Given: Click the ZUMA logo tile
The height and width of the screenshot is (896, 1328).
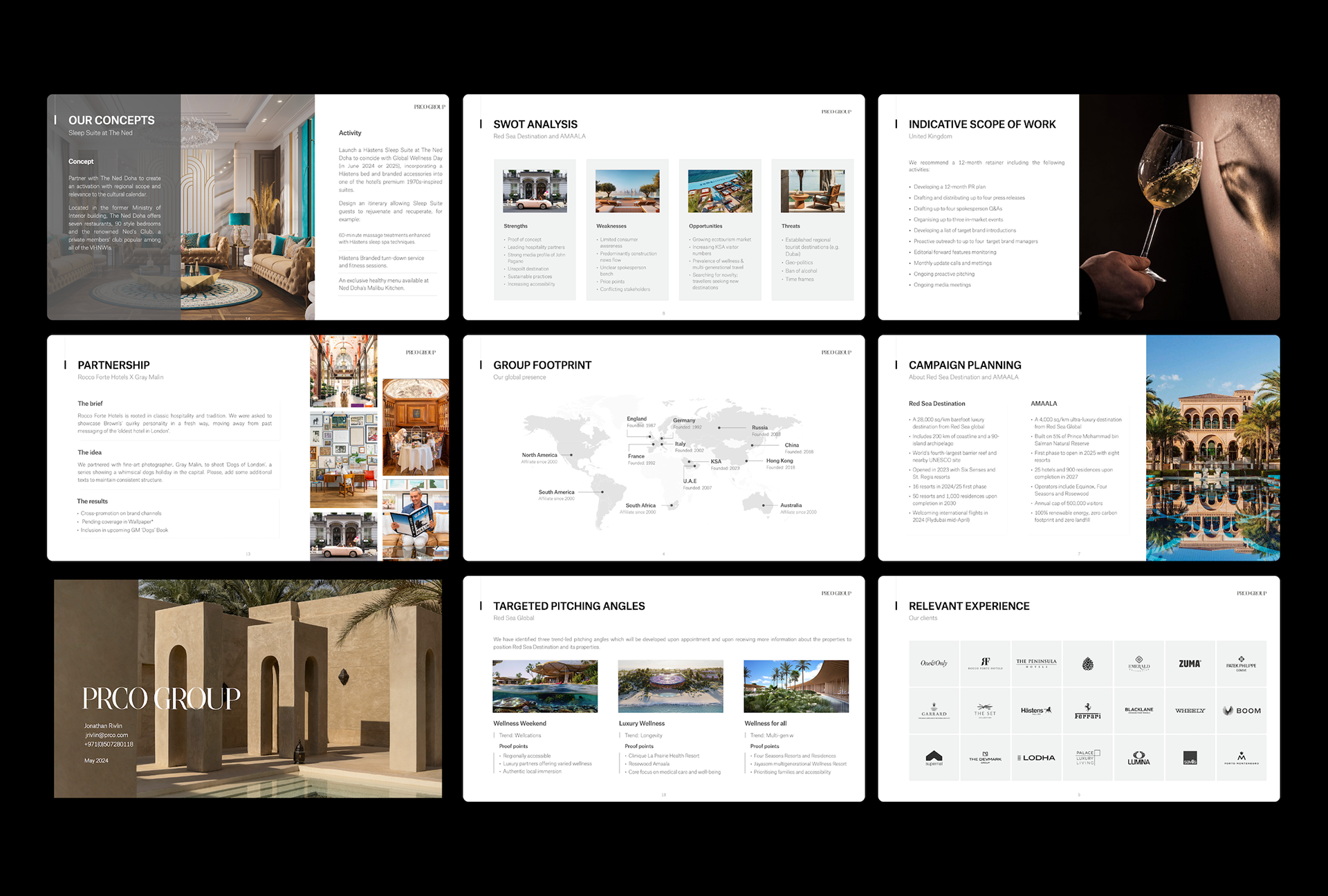Looking at the screenshot, I should pos(1190,664).
